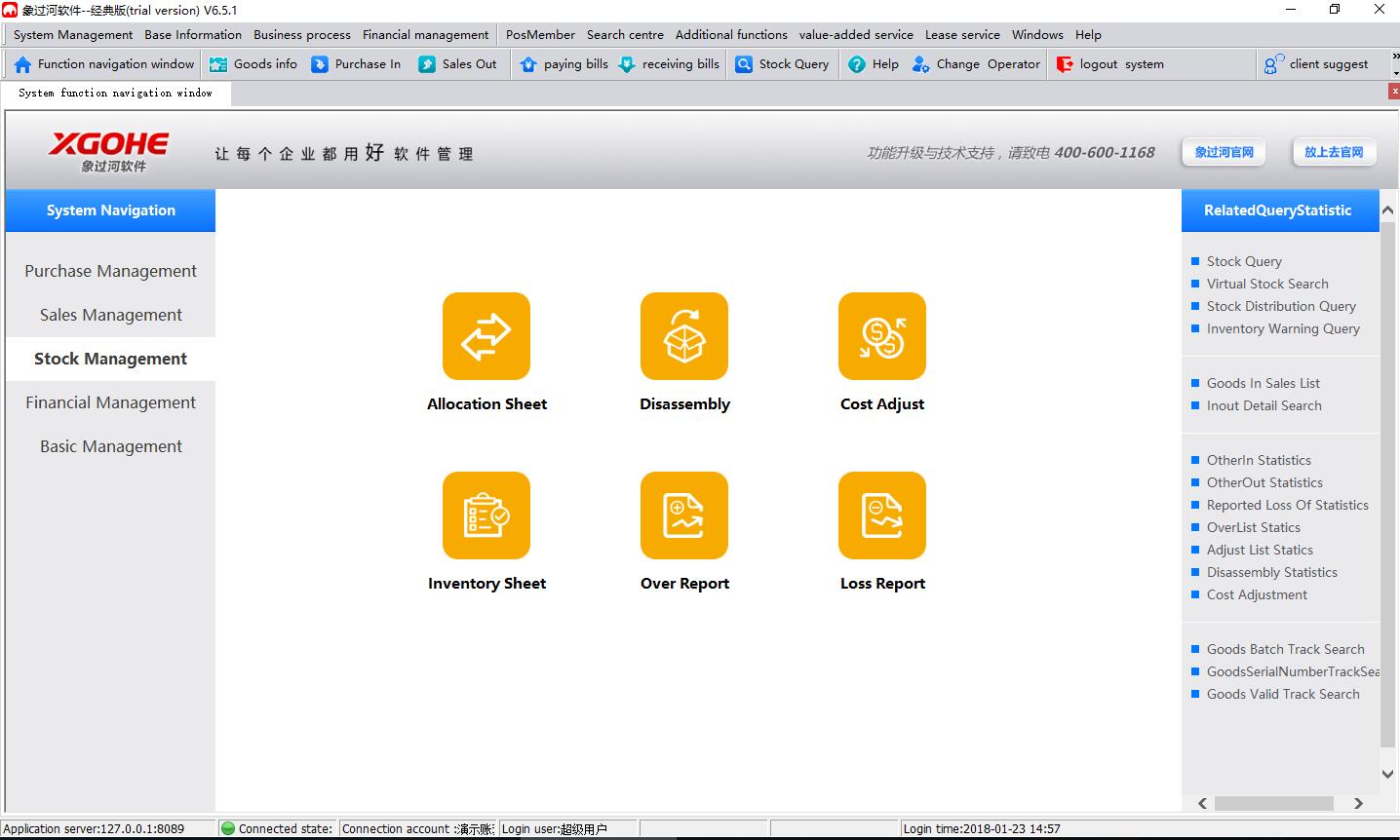This screenshot has width=1400, height=840.
Task: Click the Change Operator icon
Action: [x=920, y=64]
